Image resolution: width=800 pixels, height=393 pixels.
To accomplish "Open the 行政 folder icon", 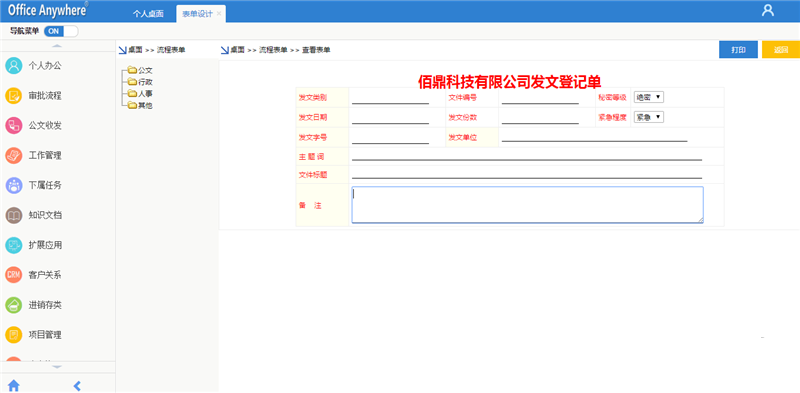I will [x=133, y=82].
